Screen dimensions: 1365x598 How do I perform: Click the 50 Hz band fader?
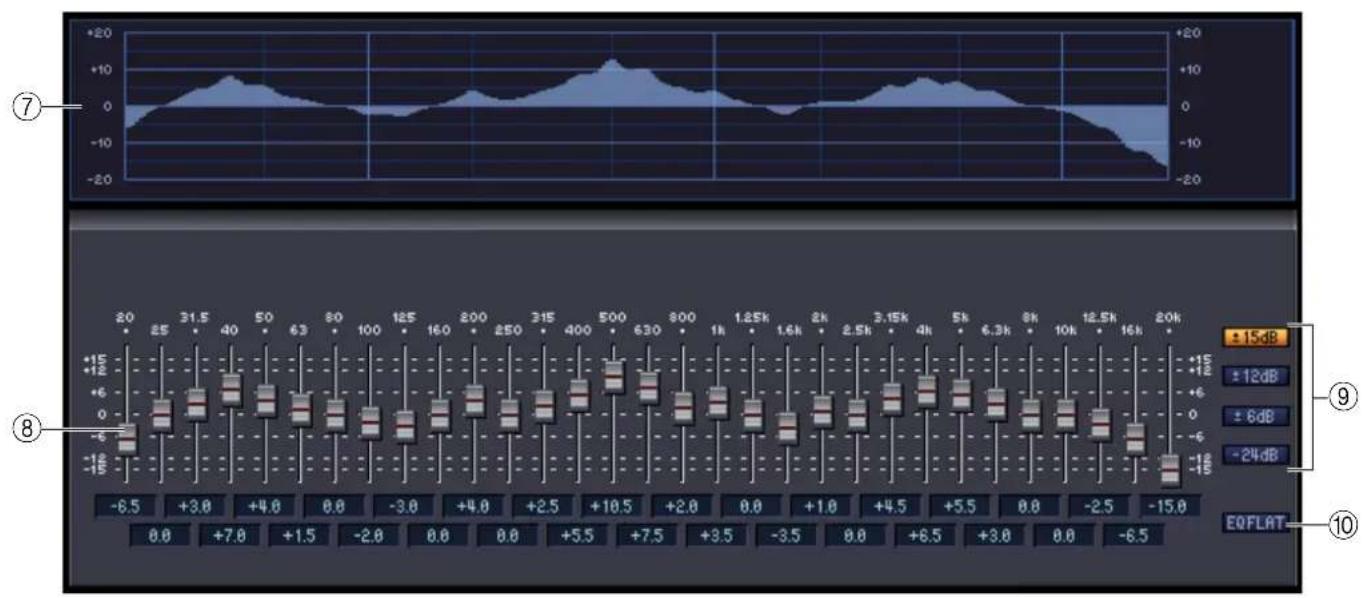[266, 399]
